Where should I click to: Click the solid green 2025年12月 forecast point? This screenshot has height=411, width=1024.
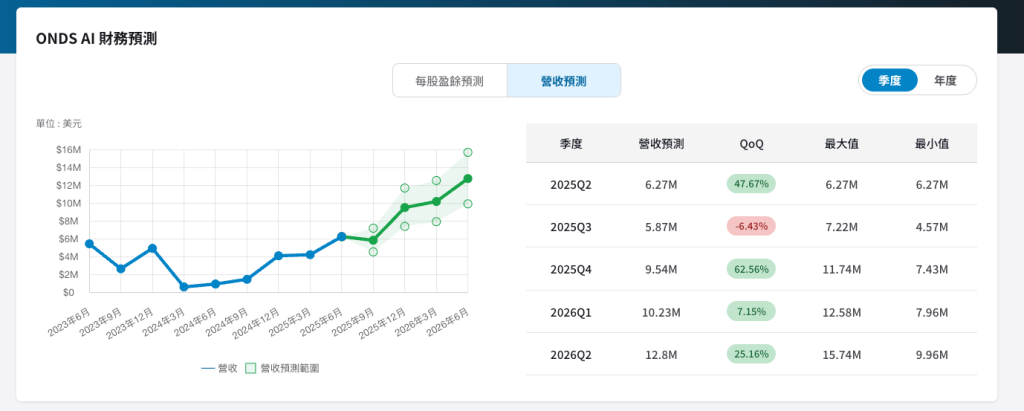click(405, 208)
